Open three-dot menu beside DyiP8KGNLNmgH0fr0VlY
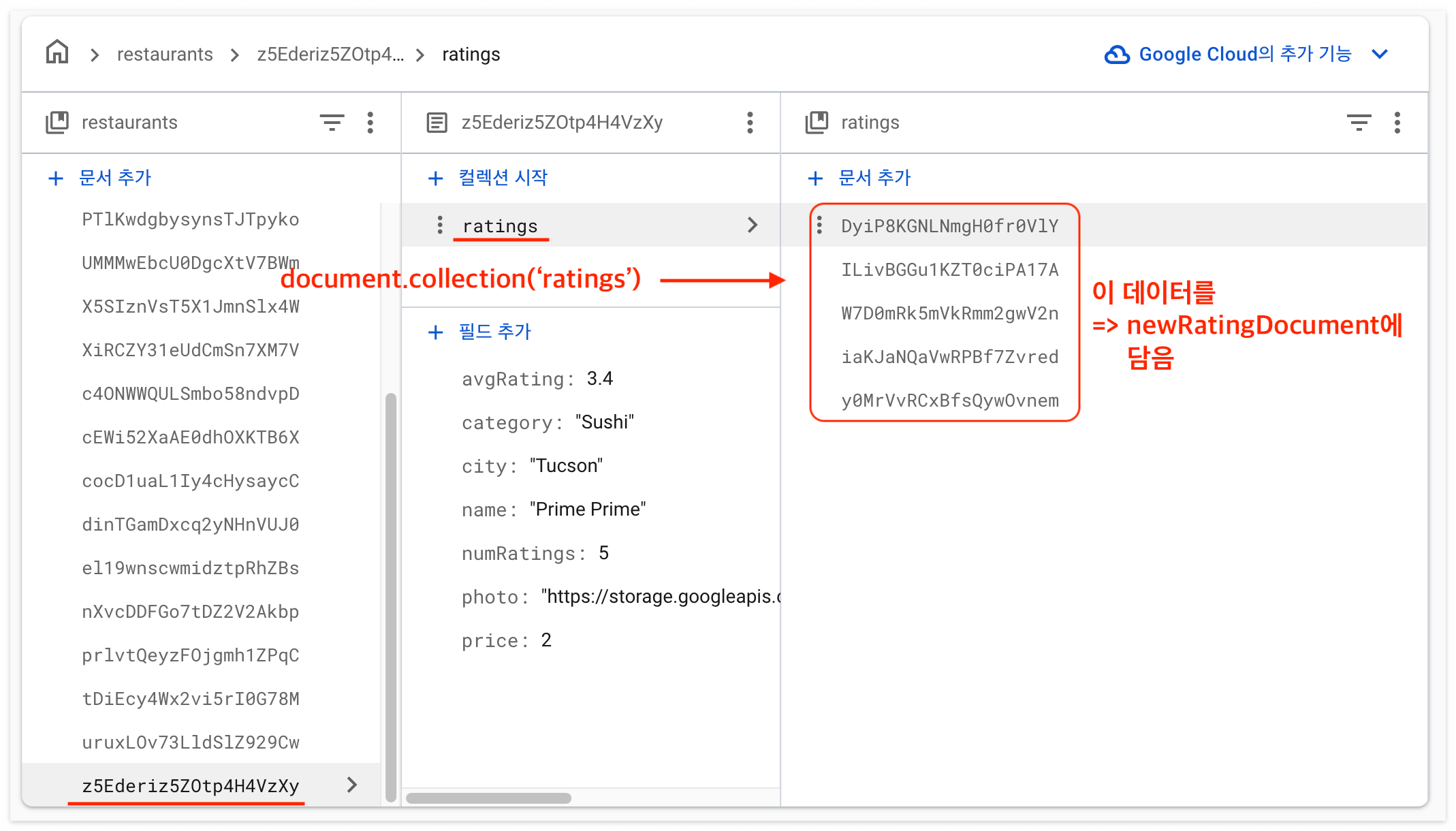Screen dimensions: 1456x831 (819, 225)
